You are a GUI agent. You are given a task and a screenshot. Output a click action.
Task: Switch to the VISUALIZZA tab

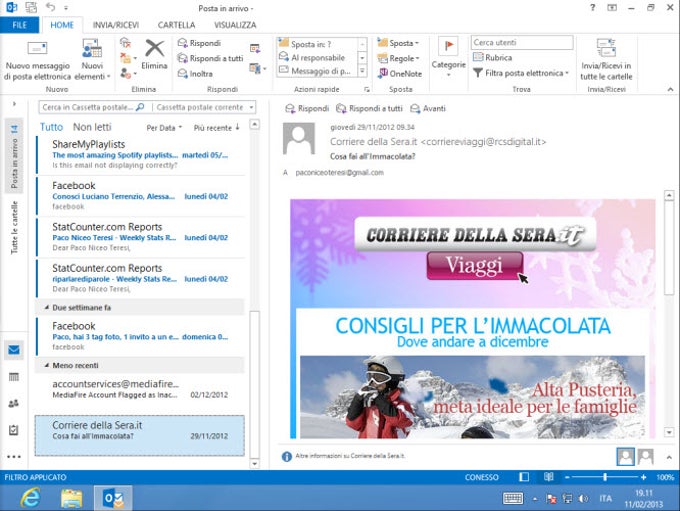click(235, 25)
